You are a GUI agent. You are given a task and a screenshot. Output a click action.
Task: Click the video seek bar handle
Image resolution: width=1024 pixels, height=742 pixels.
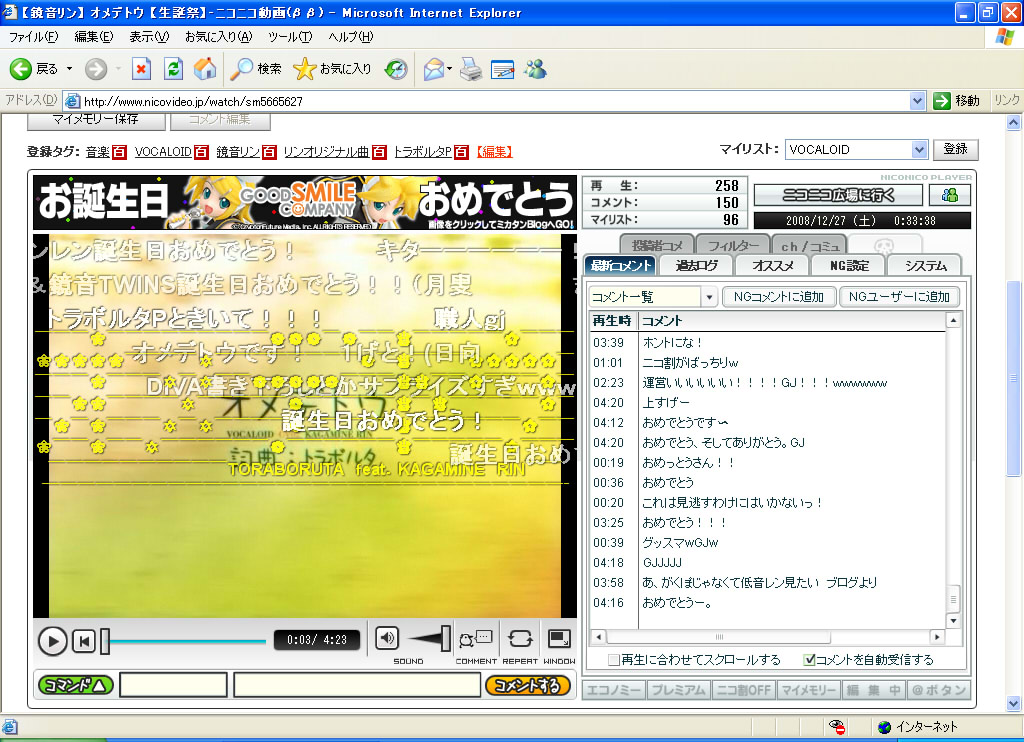pyautogui.click(x=105, y=641)
